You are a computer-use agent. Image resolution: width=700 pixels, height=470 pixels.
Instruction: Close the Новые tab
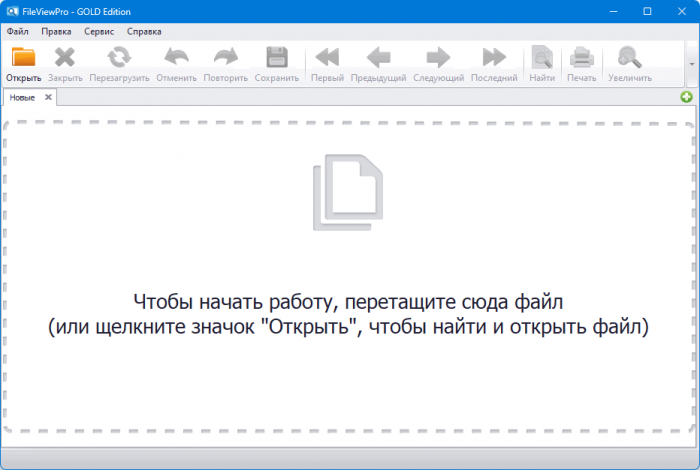point(48,97)
